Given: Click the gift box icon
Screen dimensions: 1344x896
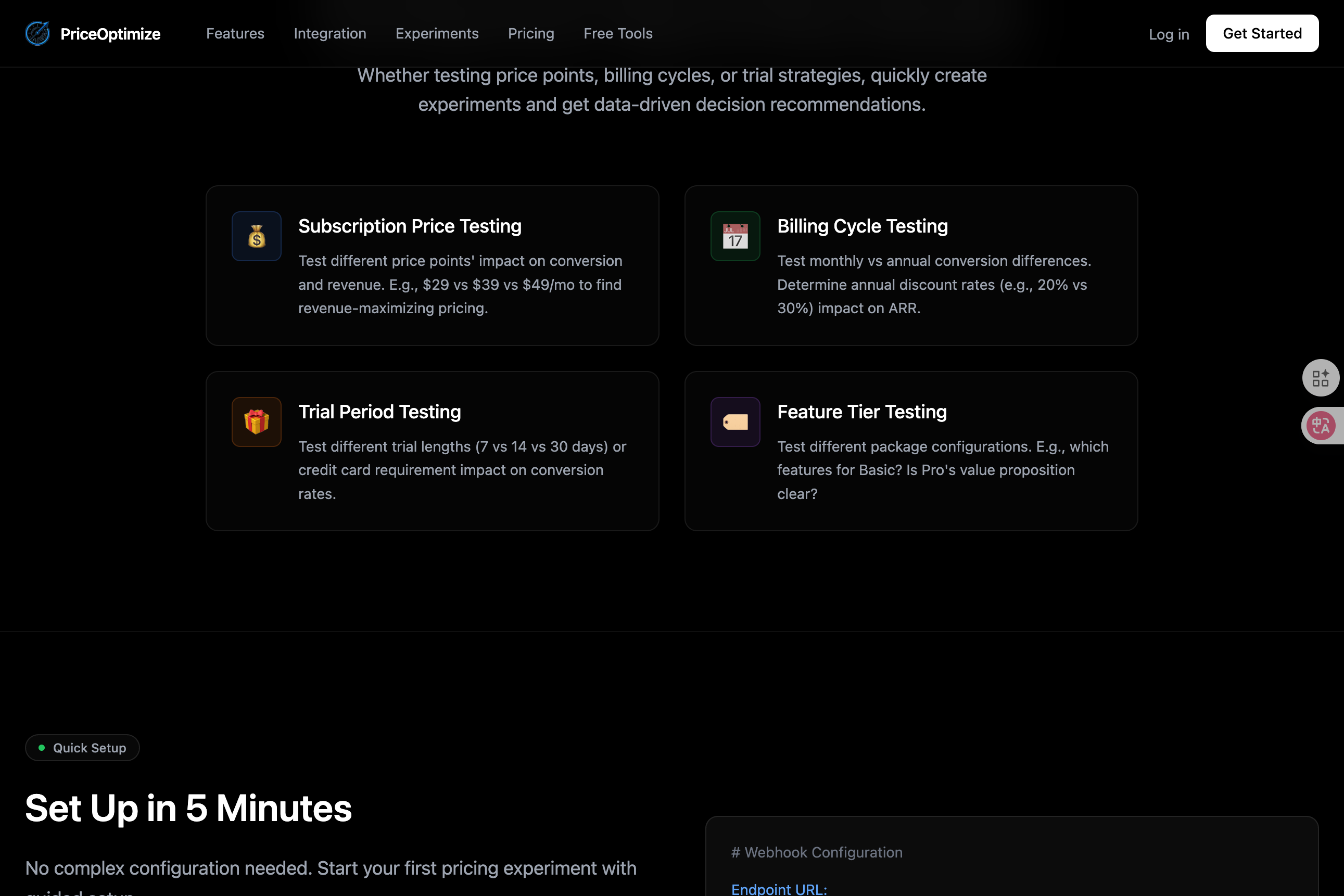Looking at the screenshot, I should 256,421.
